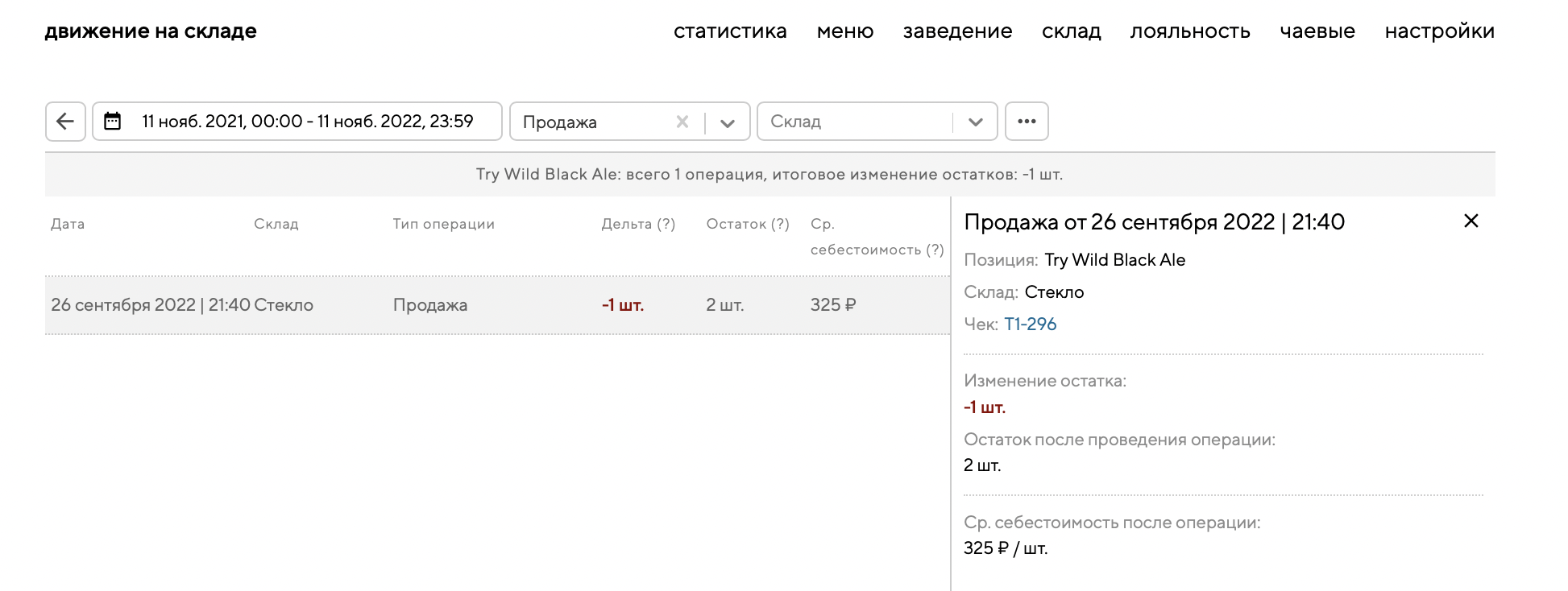
Task: Open the calendar date range picker
Action: click(113, 122)
